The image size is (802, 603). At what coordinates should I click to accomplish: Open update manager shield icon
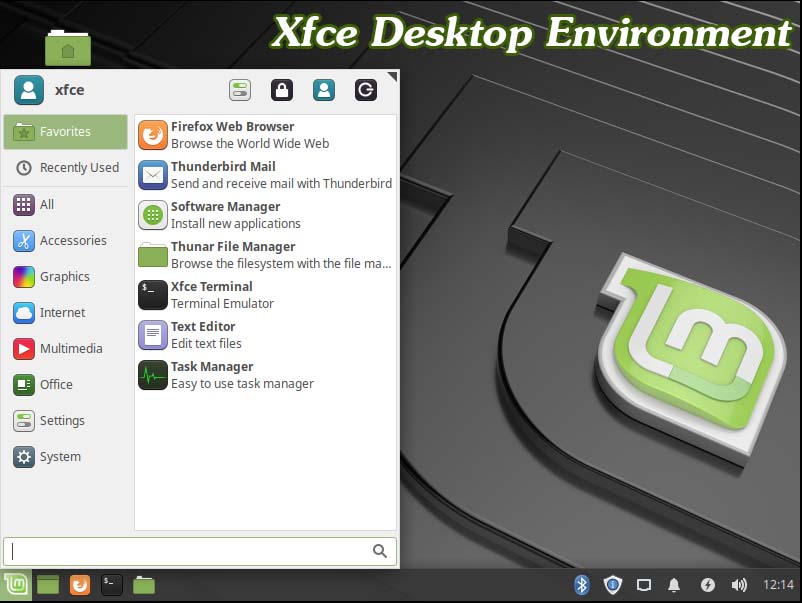coord(613,585)
